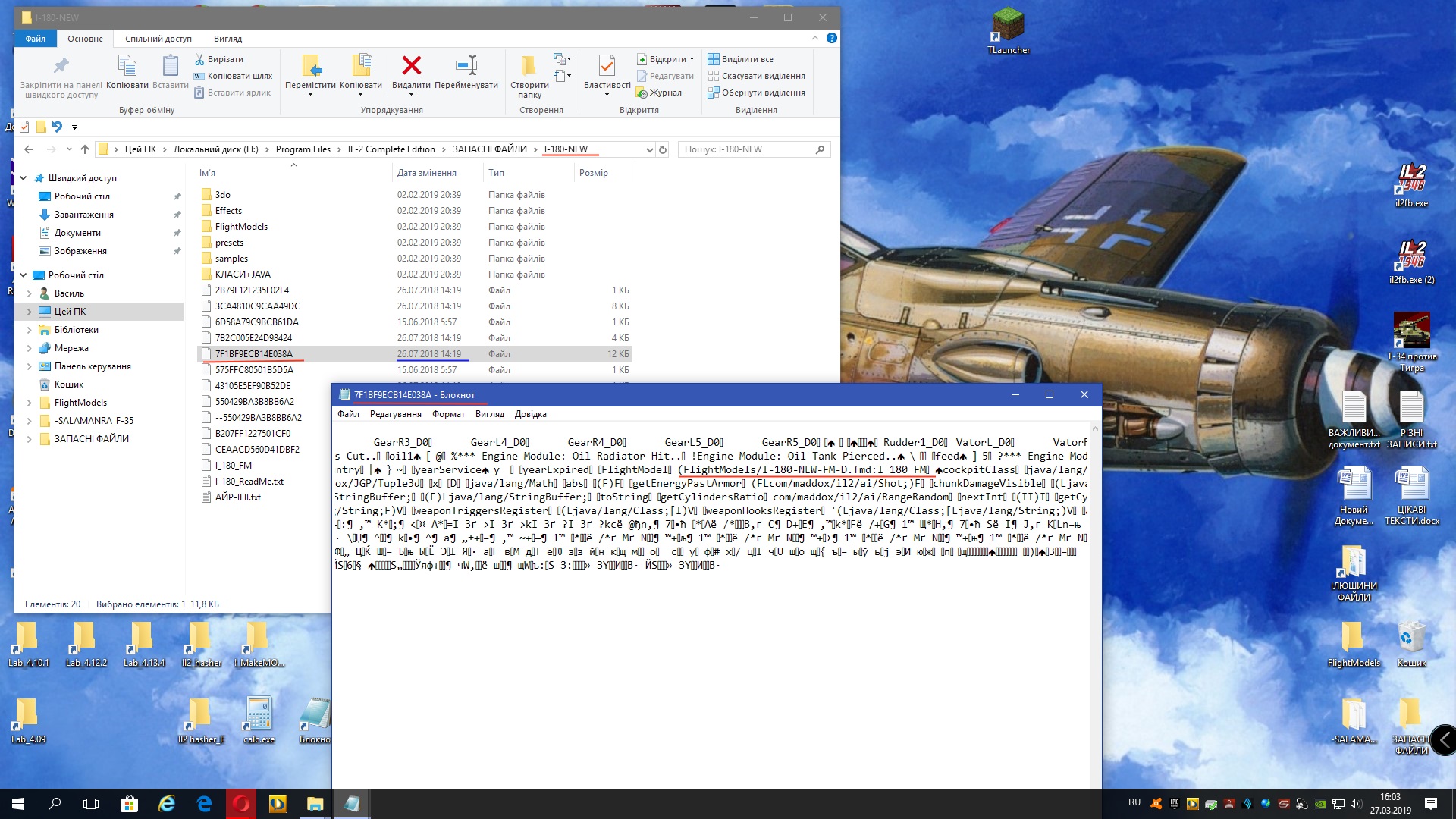This screenshot has height=819, width=1456.
Task: Collapse the ribbon with the chevron arrow
Action: tap(815, 38)
